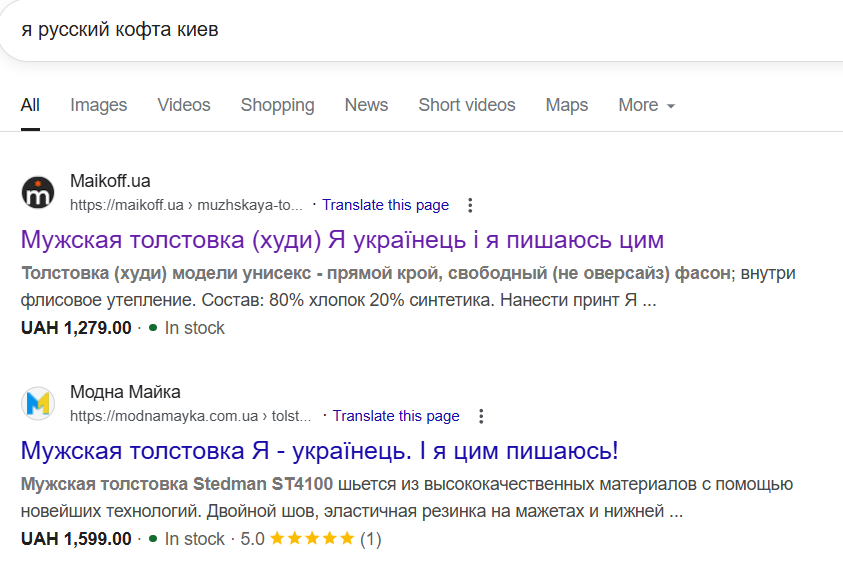Click into the search query field
843x583 pixels.
pos(400,30)
